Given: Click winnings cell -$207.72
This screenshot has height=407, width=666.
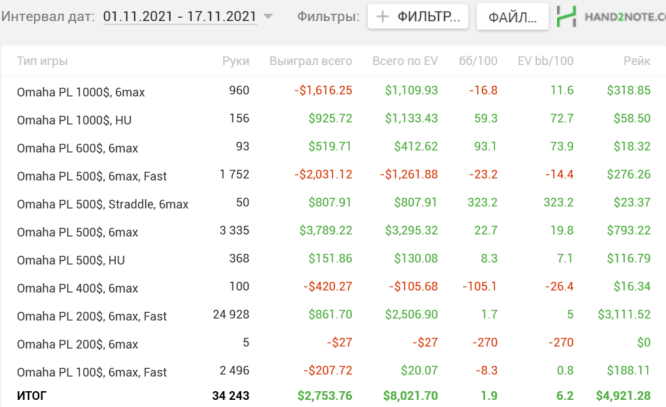Looking at the screenshot, I should 328,371.
